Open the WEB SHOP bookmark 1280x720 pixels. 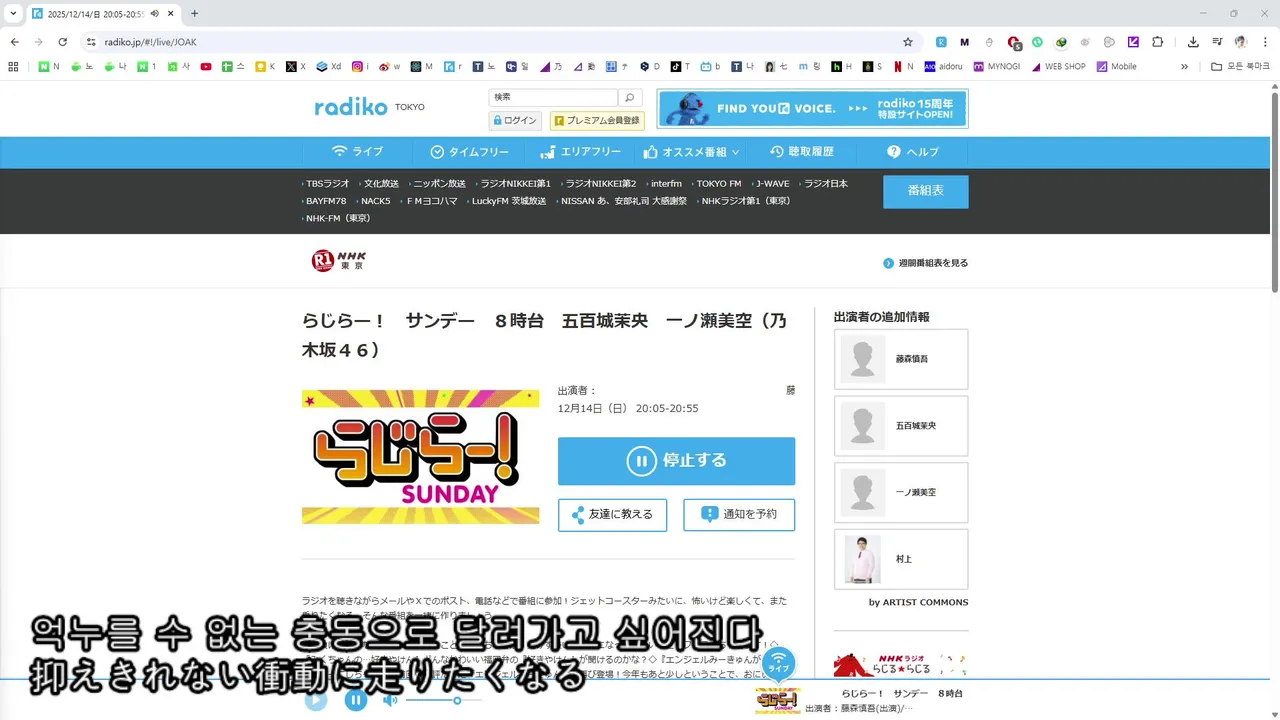click(1058, 67)
